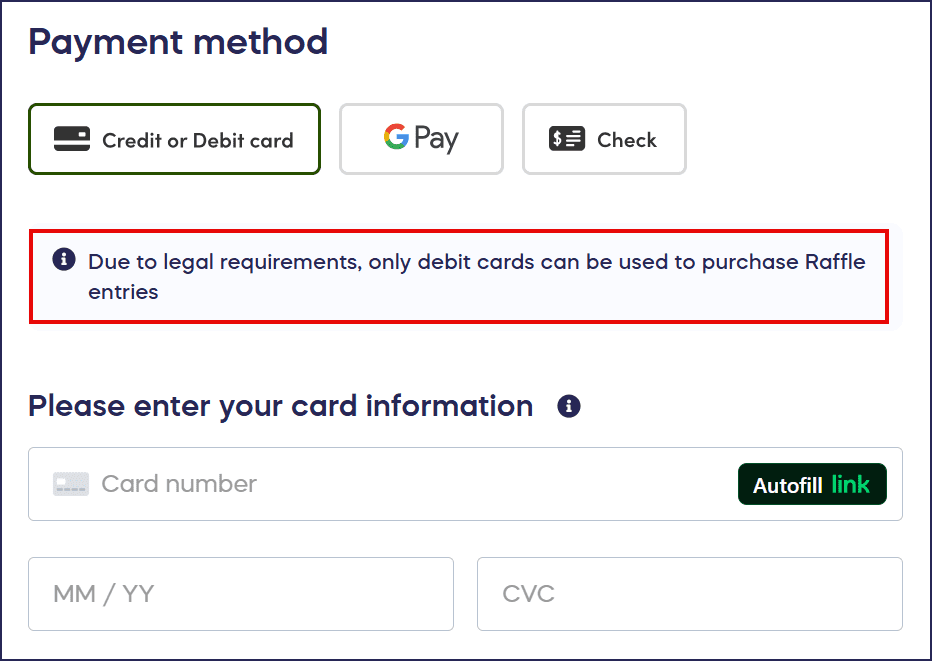
Task: Choose the Pay text of Google Pay
Action: [x=437, y=139]
